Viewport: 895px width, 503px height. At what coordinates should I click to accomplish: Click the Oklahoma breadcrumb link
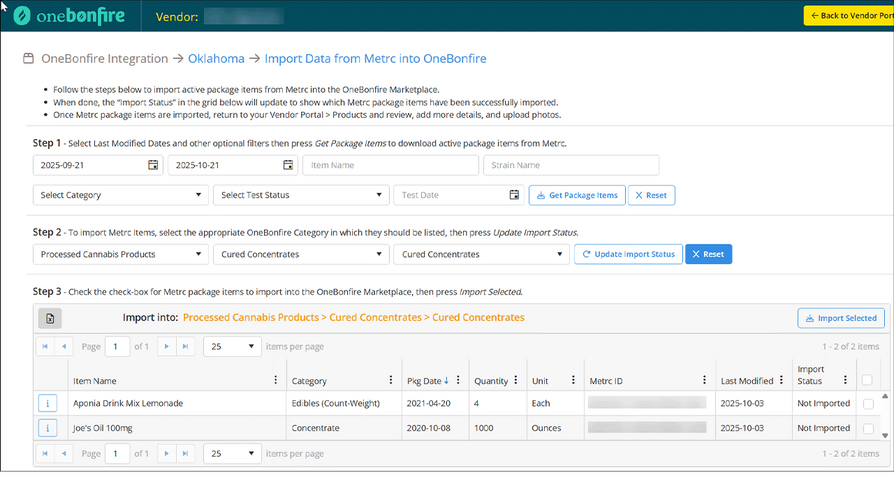(218, 59)
